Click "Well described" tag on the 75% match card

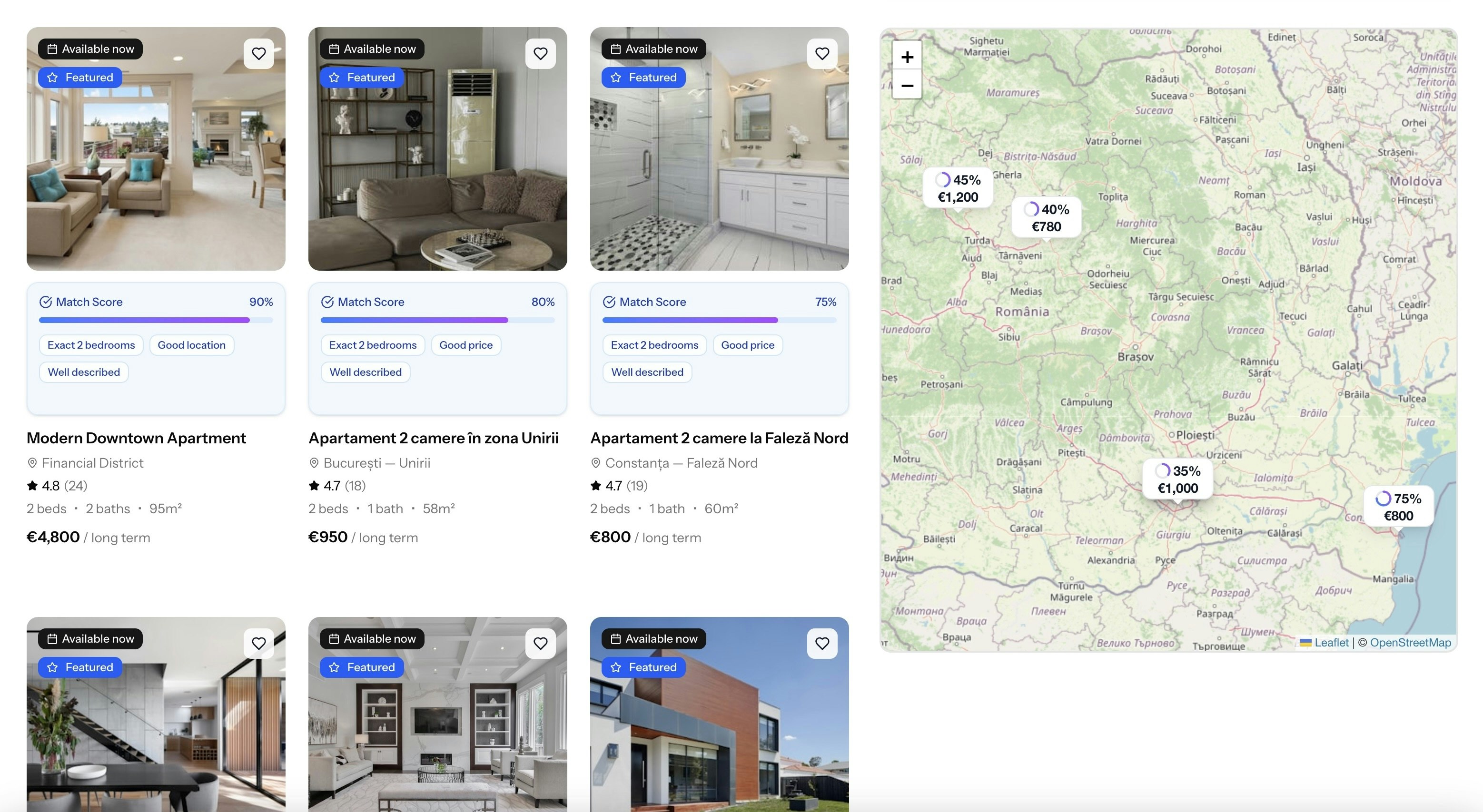point(647,372)
